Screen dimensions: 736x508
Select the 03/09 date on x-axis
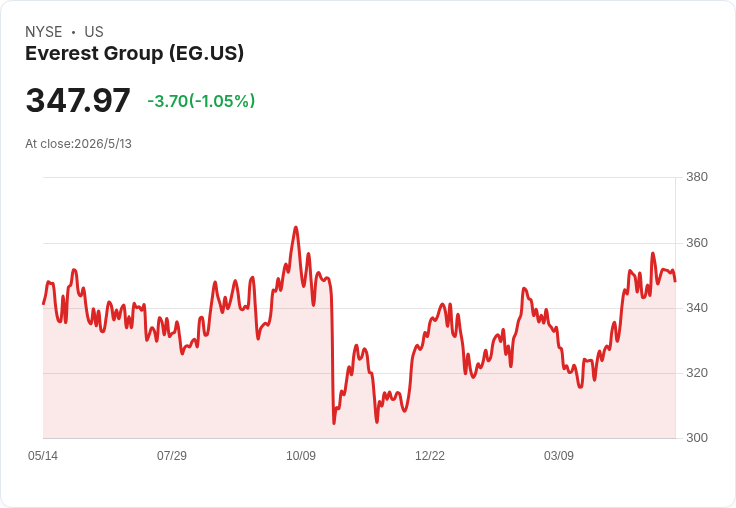pyautogui.click(x=559, y=455)
